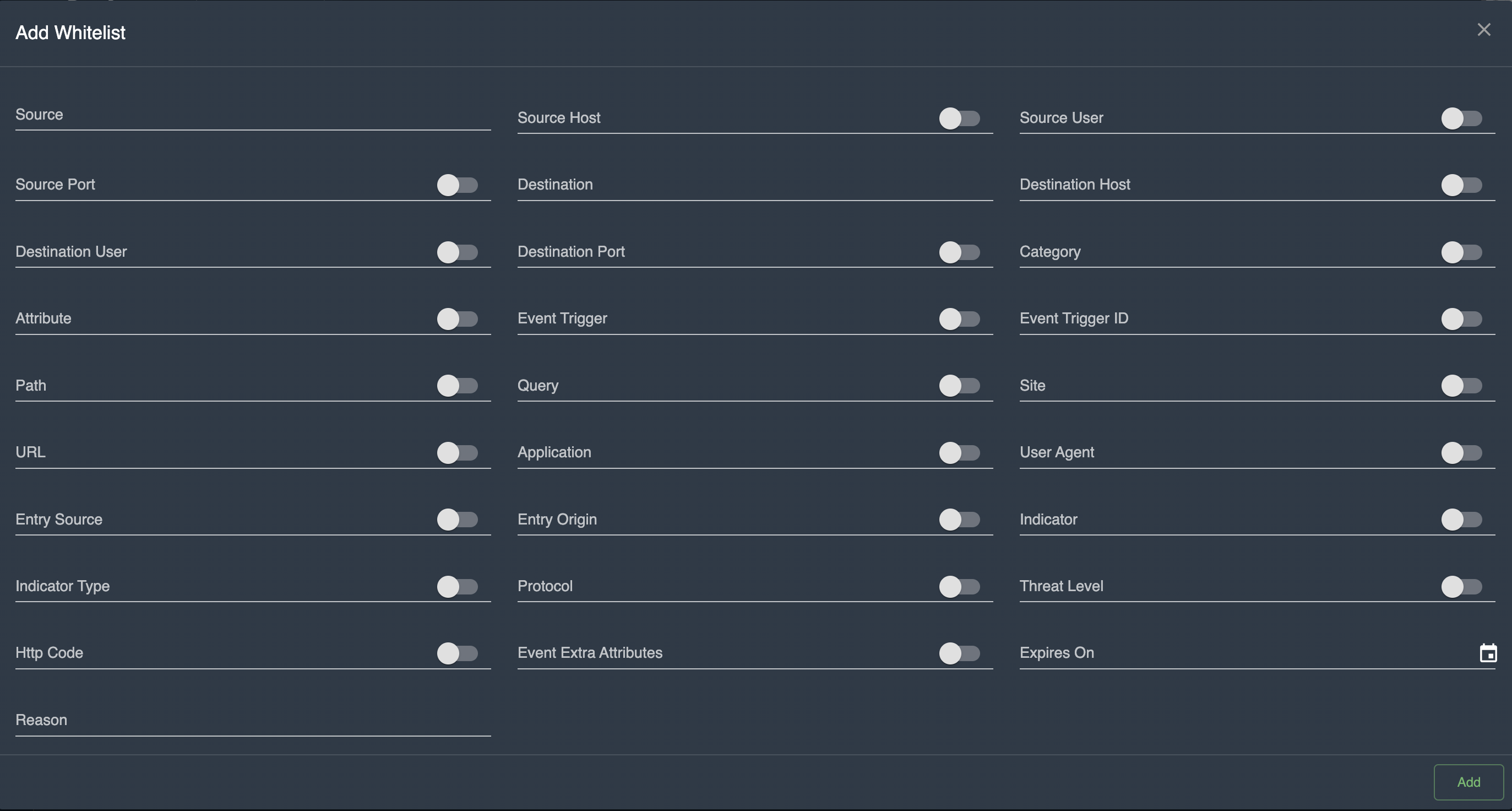This screenshot has height=811, width=1512.
Task: Toggle the Category switch on
Action: (1461, 252)
